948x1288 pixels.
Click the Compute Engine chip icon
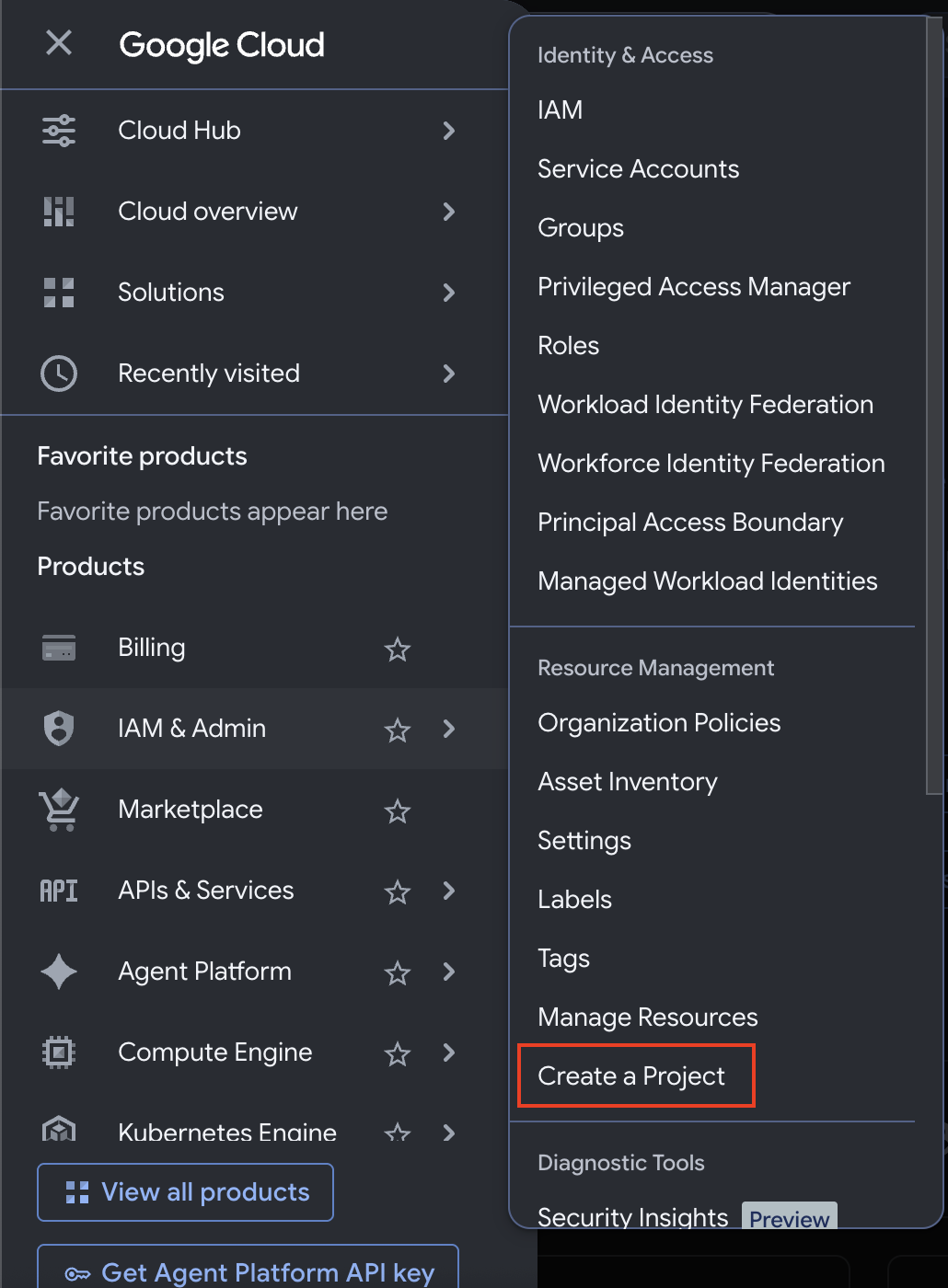[x=59, y=1052]
